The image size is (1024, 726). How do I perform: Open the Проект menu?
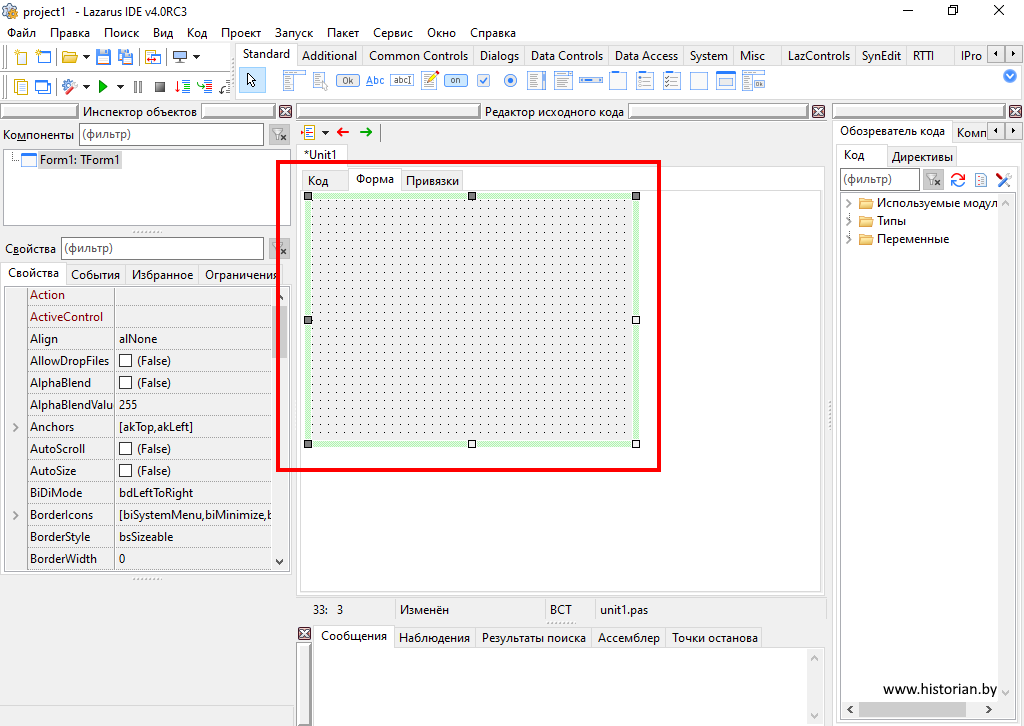[240, 32]
